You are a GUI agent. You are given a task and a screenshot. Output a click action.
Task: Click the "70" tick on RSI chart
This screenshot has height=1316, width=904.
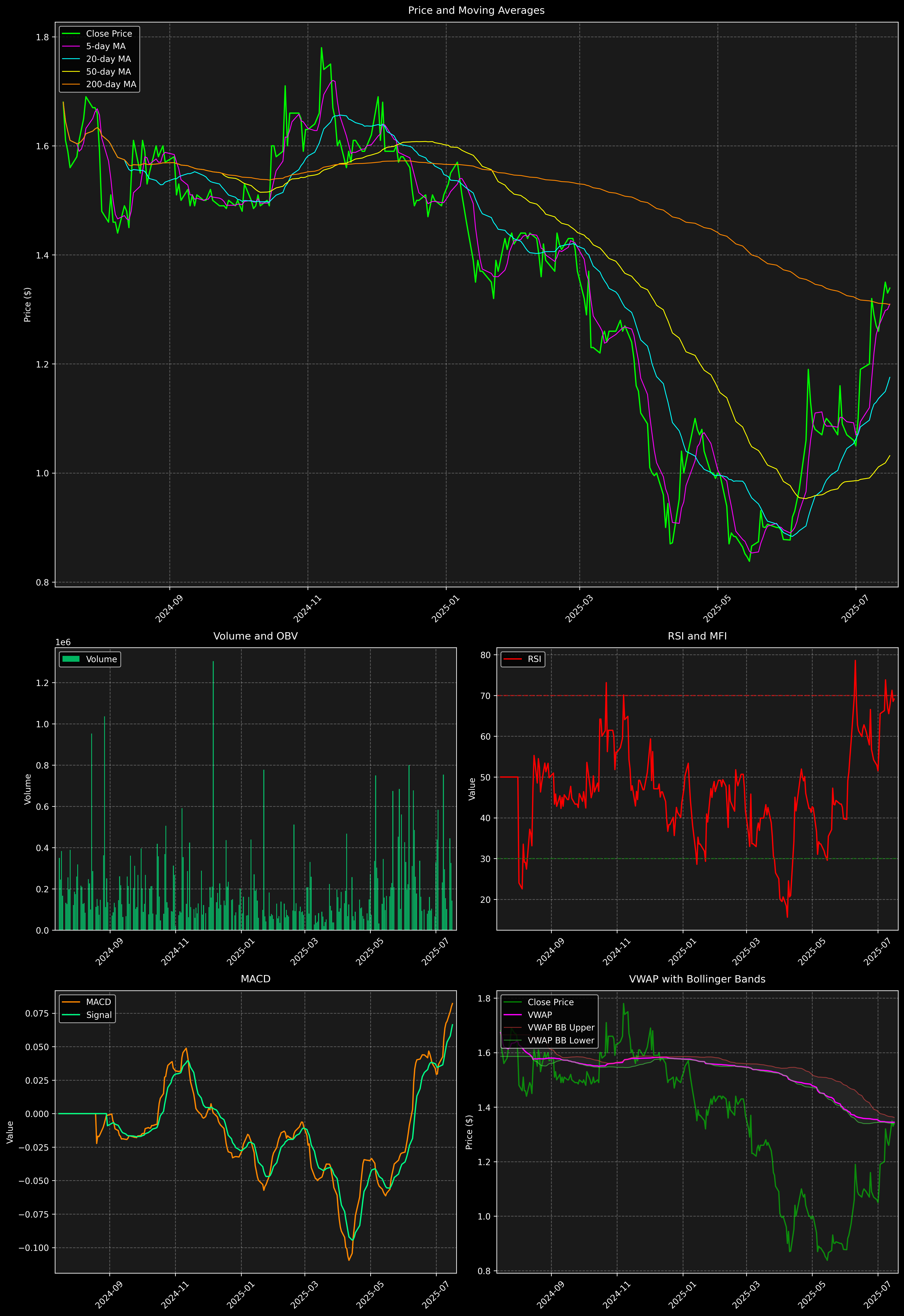coord(485,696)
